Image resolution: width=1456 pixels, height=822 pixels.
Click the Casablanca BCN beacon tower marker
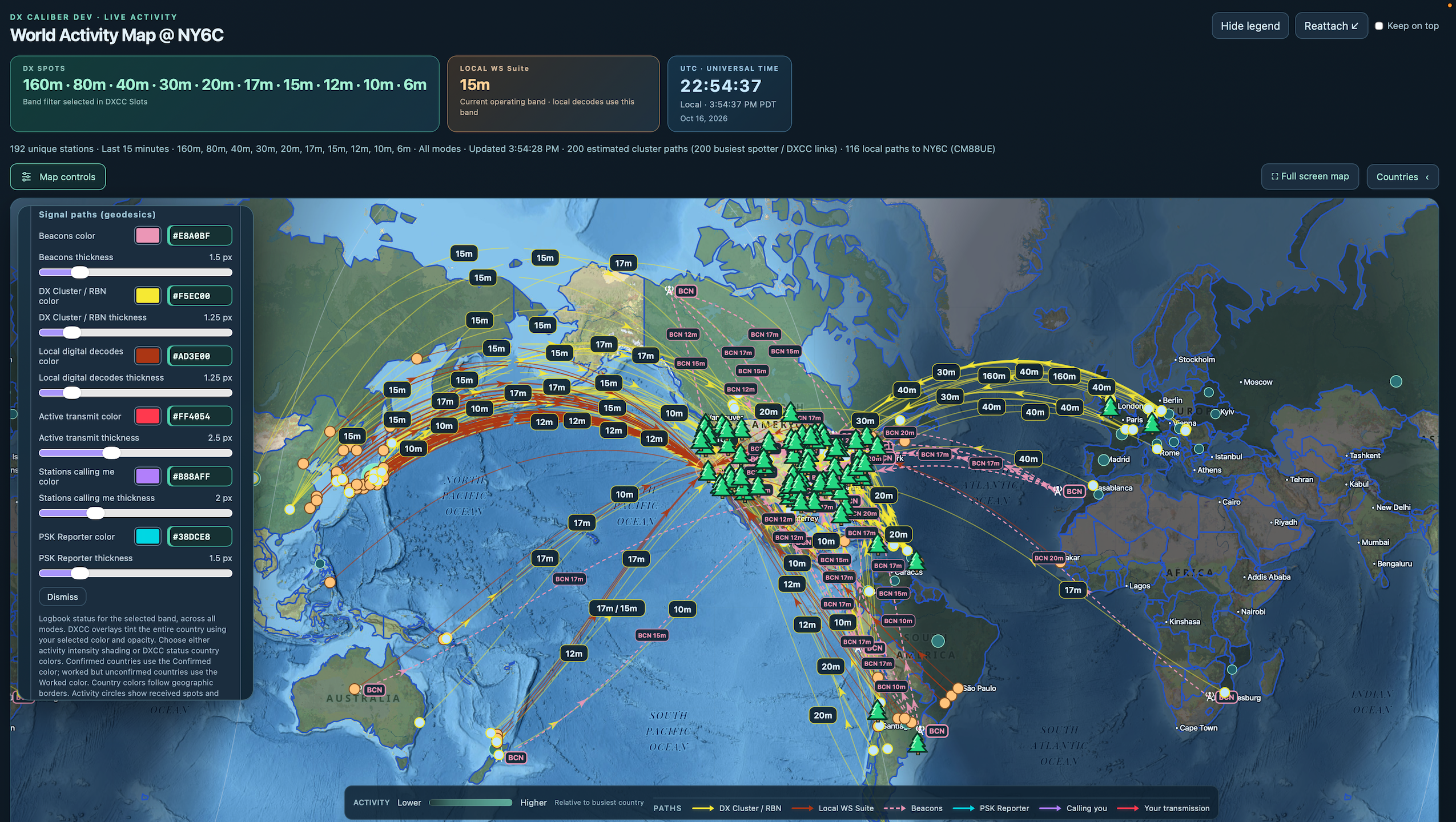1057,491
